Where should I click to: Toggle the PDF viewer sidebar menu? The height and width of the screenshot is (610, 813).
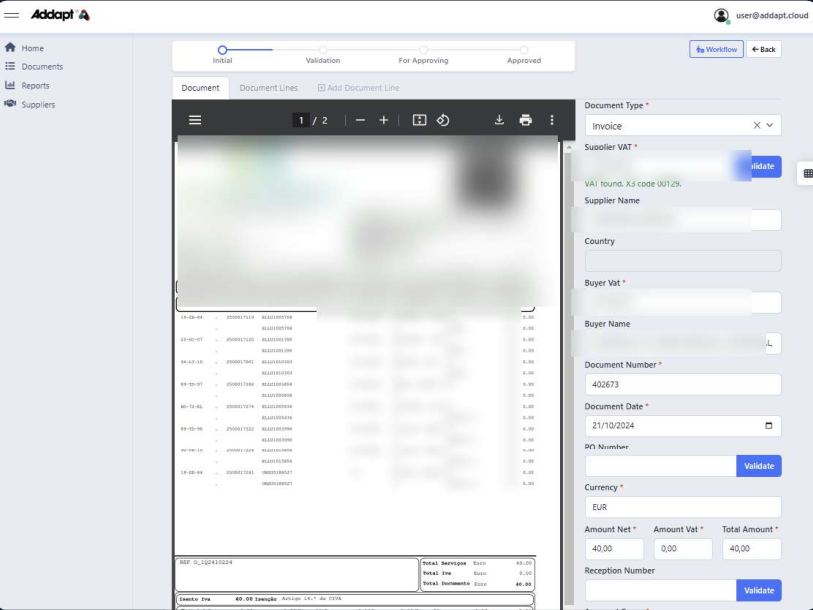[x=195, y=120]
